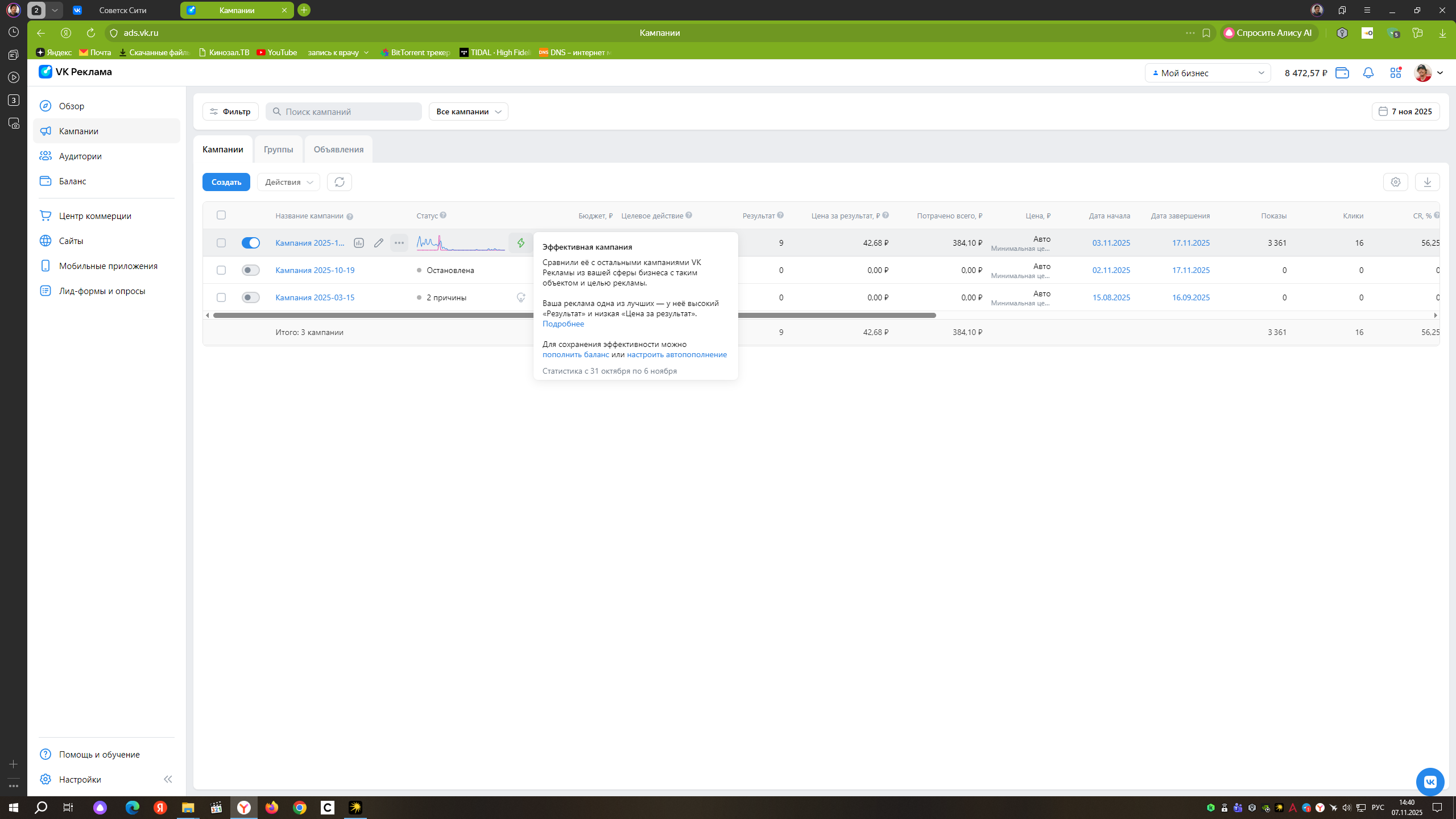This screenshot has height=819, width=1456.
Task: Tick the checkbox for Кампания 2025-03-15
Action: pos(221,297)
